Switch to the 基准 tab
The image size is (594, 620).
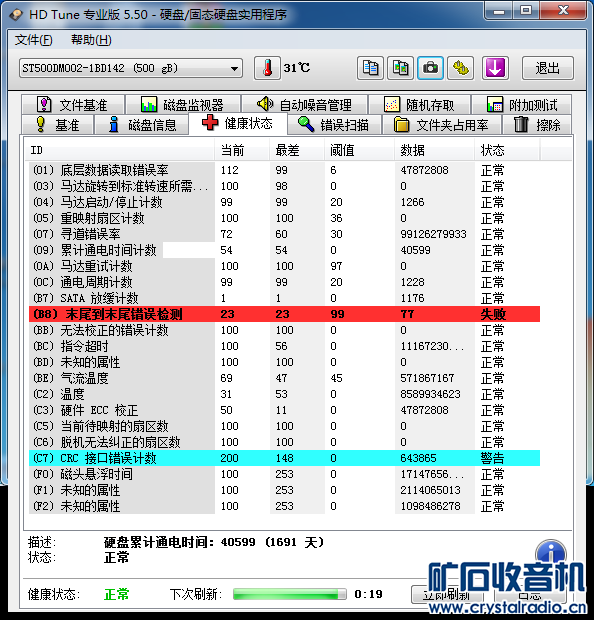coord(58,125)
